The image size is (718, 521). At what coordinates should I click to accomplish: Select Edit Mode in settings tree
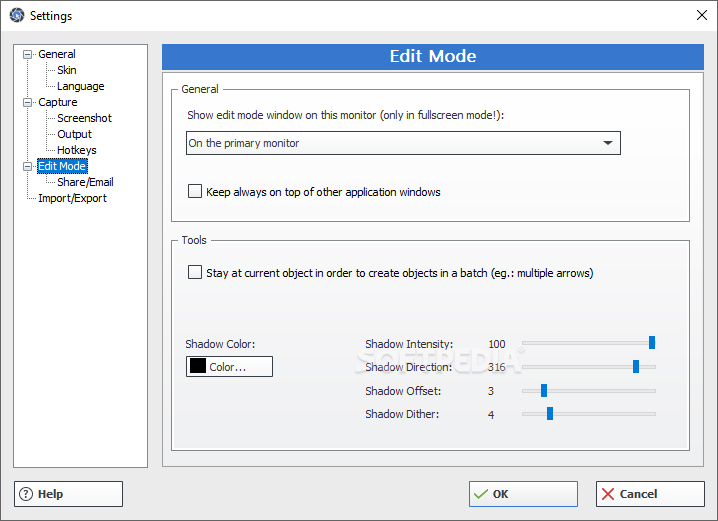pyautogui.click(x=62, y=166)
